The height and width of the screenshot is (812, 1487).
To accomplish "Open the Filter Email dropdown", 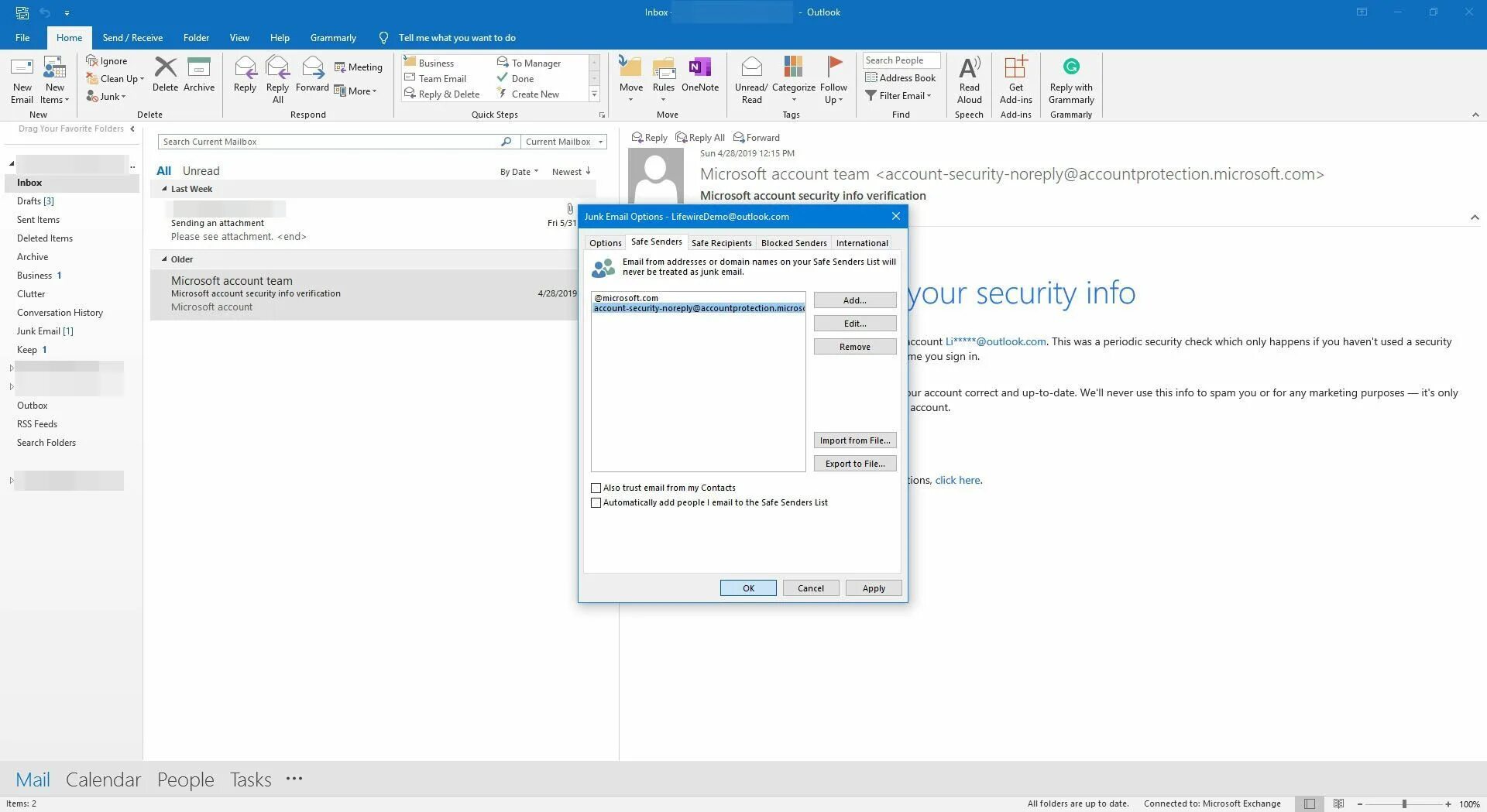I will 898,95.
